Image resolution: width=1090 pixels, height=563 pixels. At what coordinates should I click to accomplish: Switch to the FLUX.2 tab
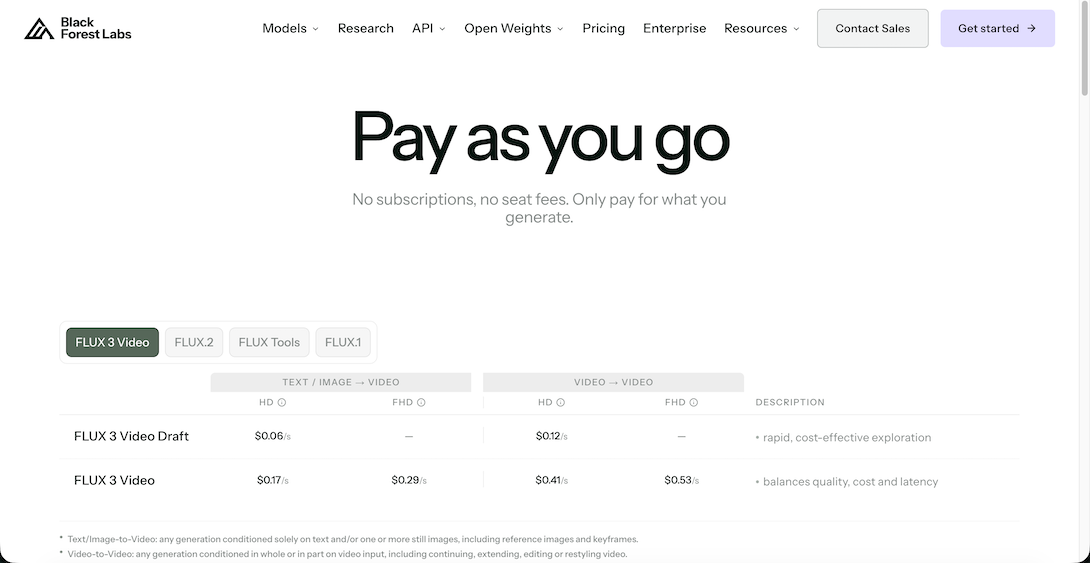pyautogui.click(x=194, y=342)
